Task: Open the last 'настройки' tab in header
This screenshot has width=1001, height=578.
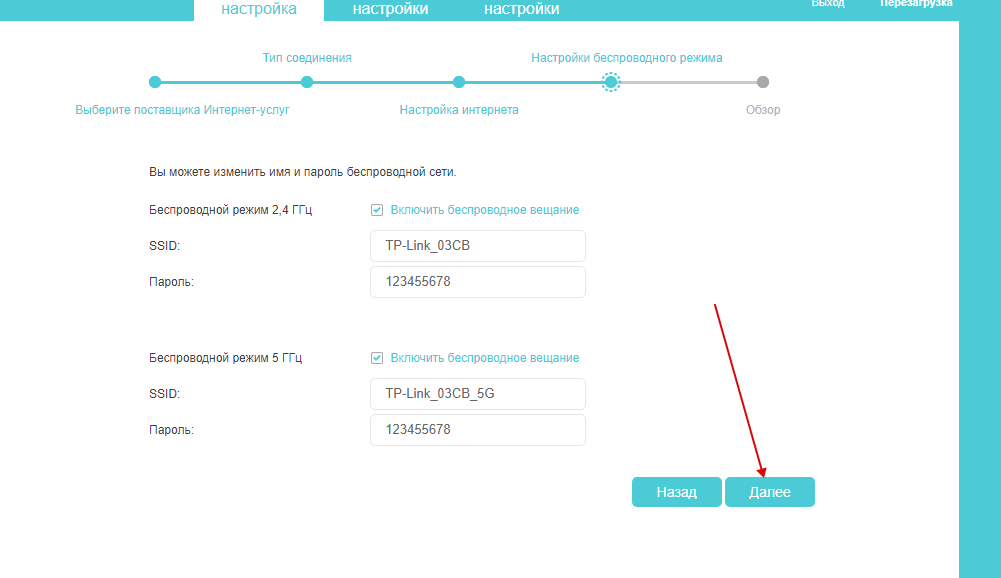Action: coord(521,9)
